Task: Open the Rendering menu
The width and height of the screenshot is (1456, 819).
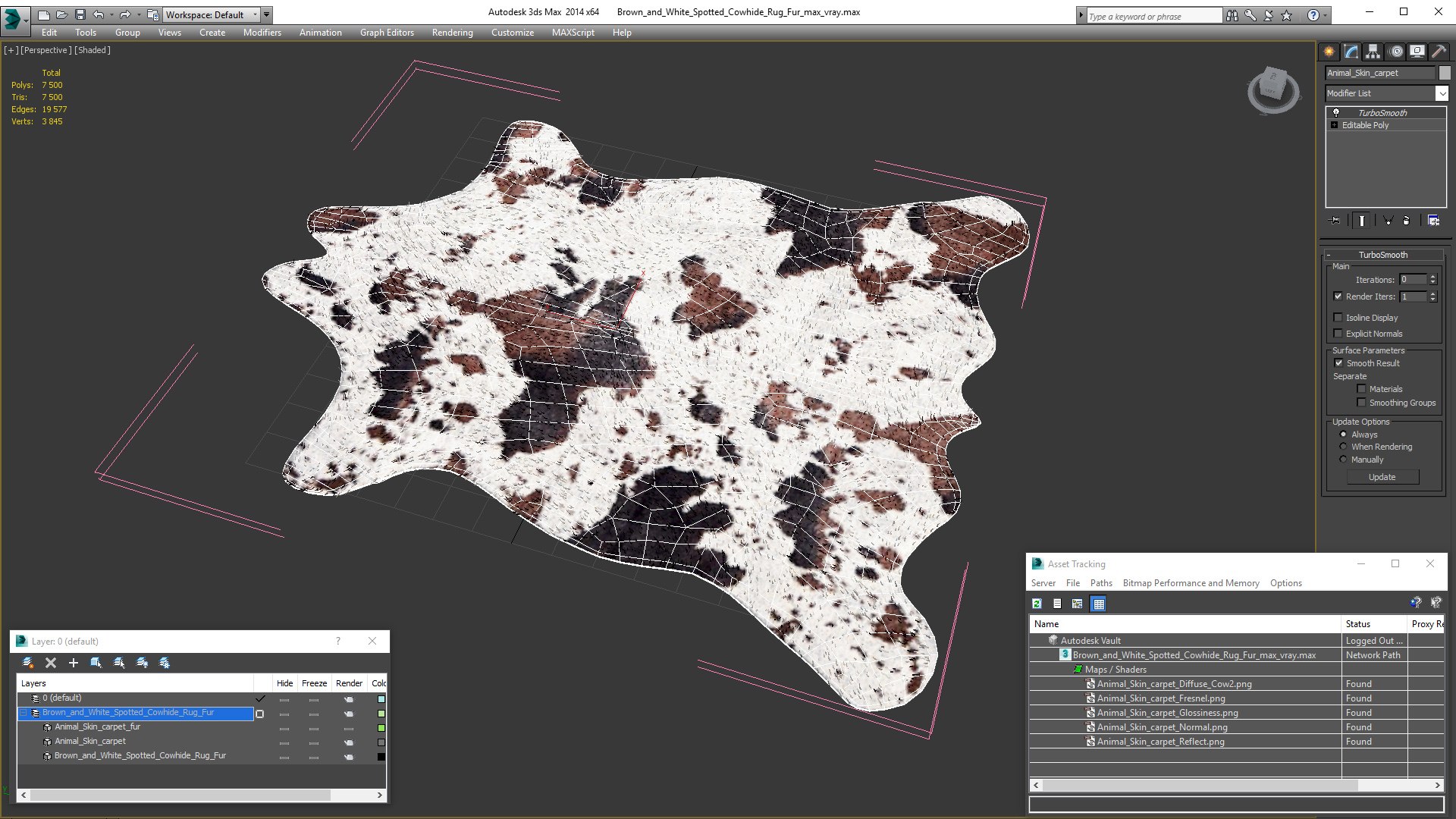Action: 452,33
